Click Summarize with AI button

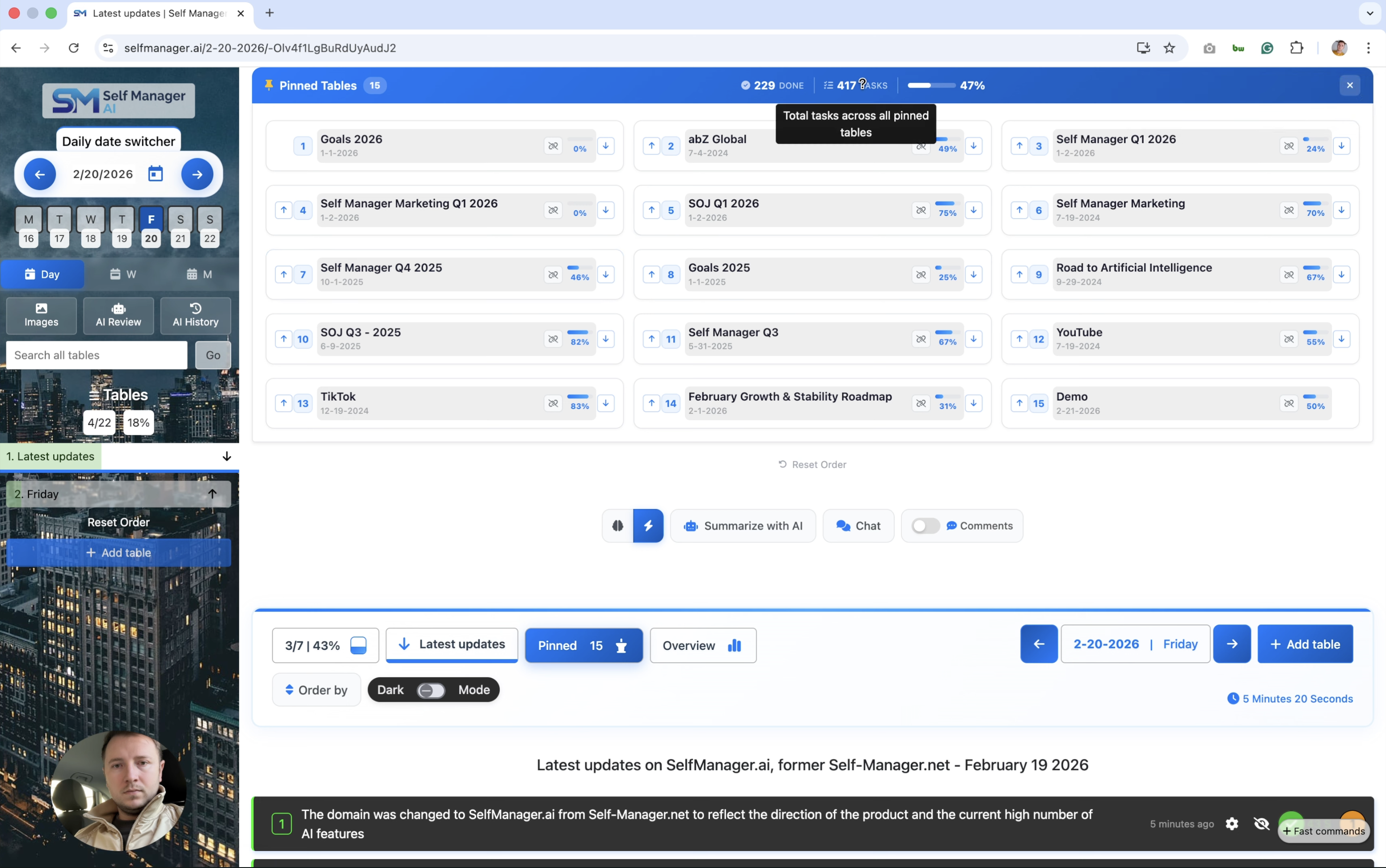743,525
